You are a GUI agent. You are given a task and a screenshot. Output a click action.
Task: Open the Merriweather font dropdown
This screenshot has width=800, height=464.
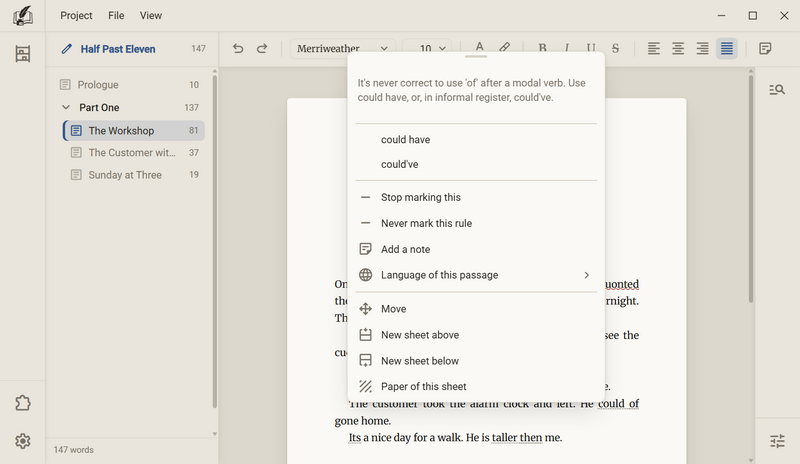pos(343,48)
